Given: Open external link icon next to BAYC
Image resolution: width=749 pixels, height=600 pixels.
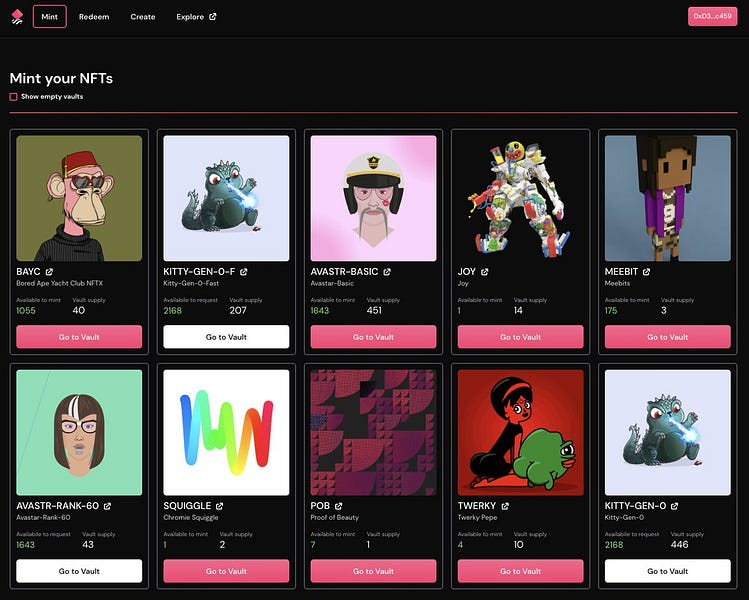Looking at the screenshot, I should pos(46,272).
